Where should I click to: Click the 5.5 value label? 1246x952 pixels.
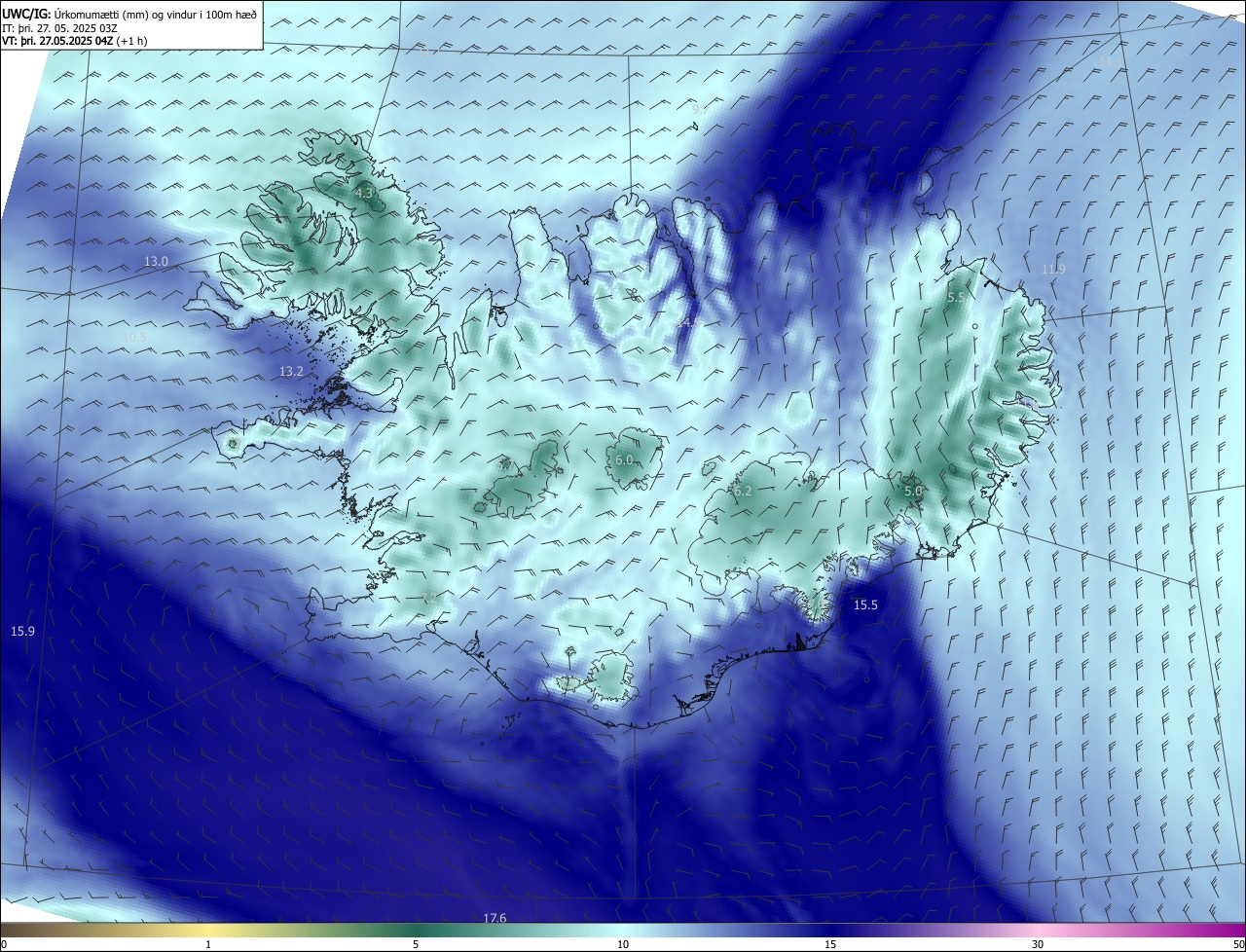(x=956, y=298)
